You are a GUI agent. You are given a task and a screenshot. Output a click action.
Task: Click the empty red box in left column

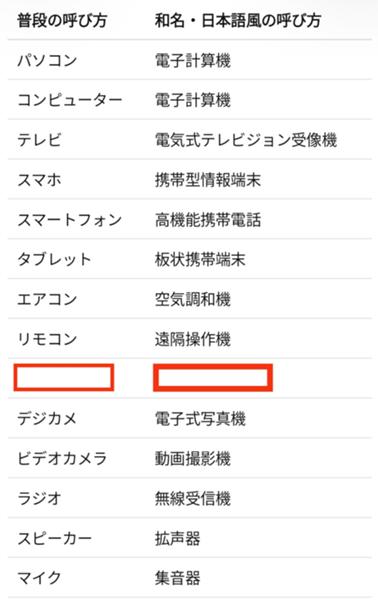point(64,378)
